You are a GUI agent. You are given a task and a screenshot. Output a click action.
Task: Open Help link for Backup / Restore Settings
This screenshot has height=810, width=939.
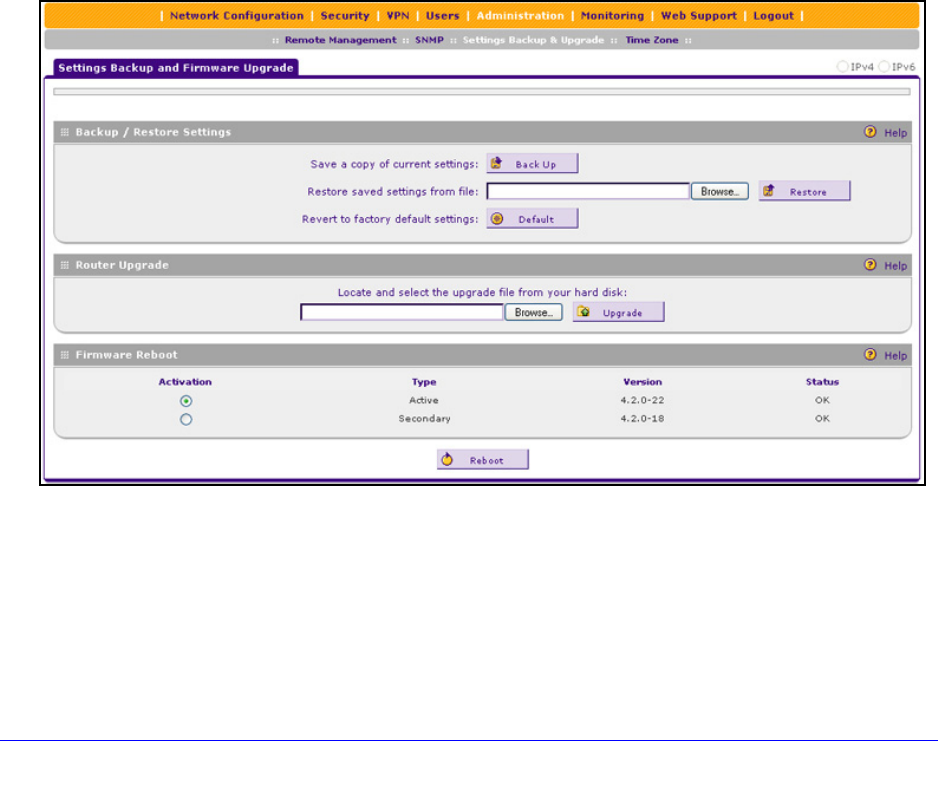[895, 133]
